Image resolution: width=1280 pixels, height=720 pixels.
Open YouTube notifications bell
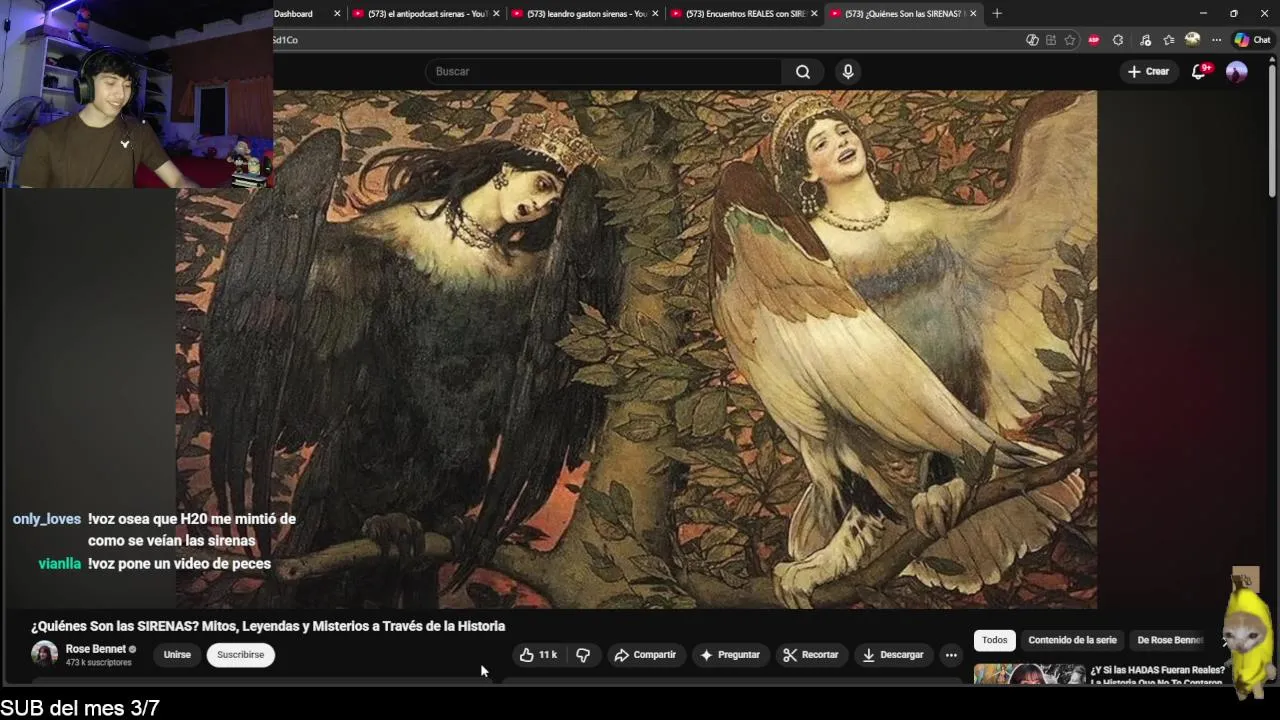coord(1199,71)
